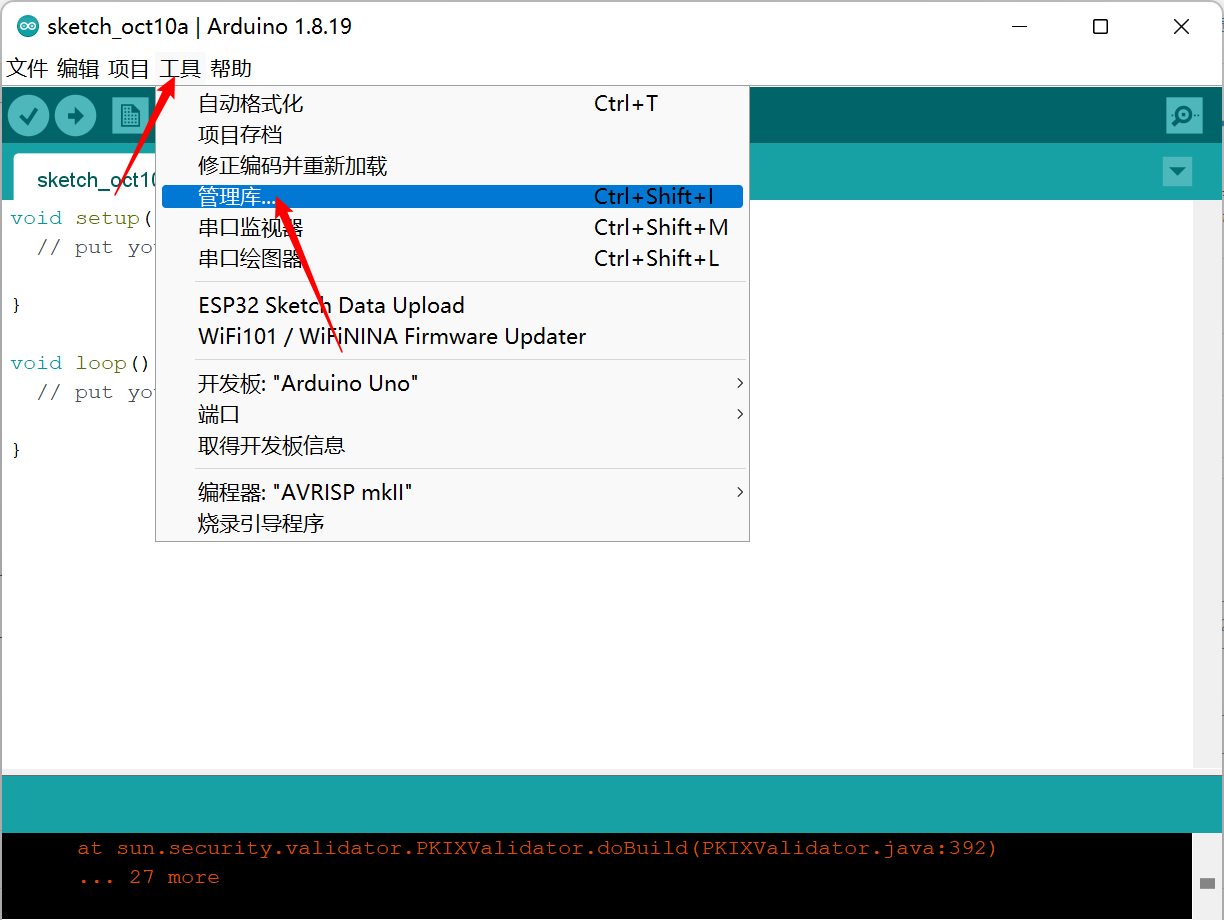Select ESP32 Sketch Data Upload
The image size is (1224, 920).
[x=452, y=305]
